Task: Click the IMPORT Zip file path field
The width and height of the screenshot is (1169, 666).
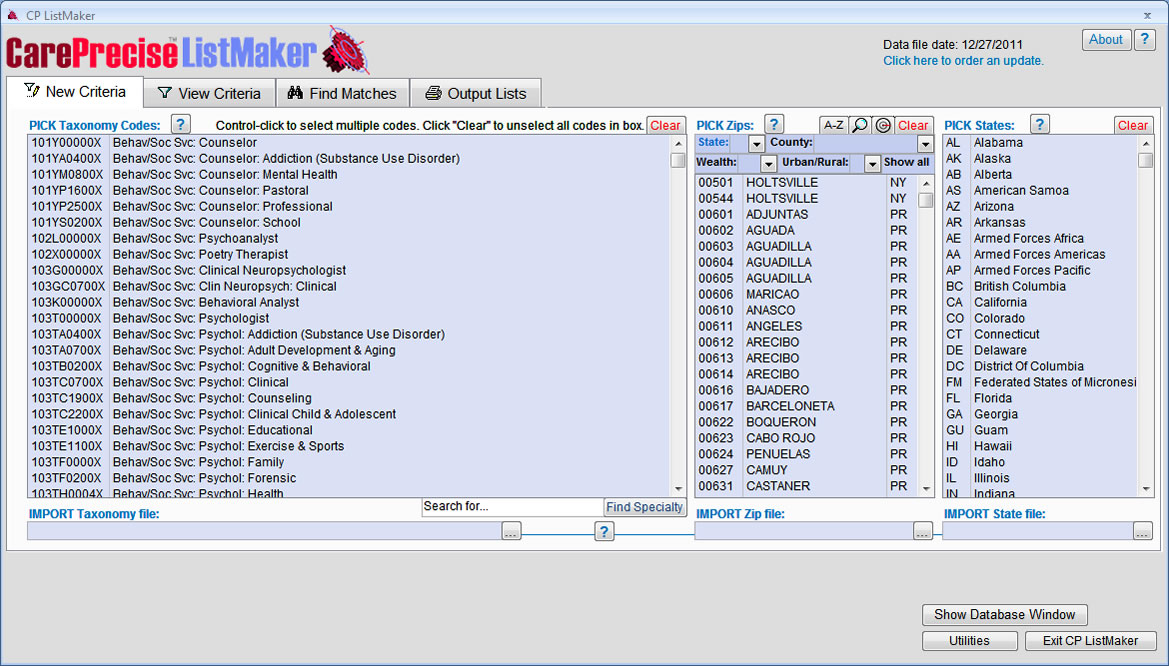Action: 804,531
